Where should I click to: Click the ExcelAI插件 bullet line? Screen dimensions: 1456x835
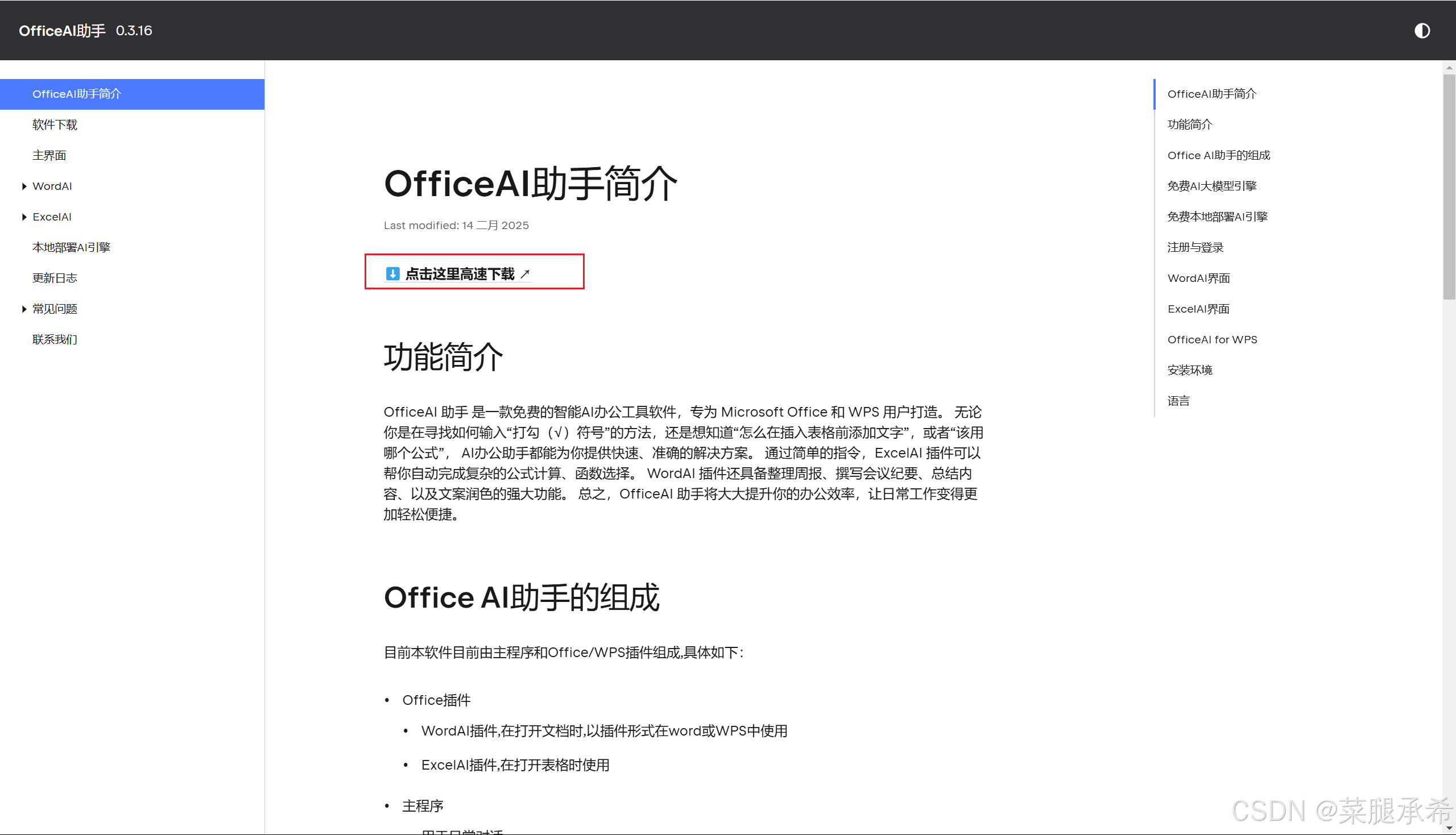tap(515, 765)
